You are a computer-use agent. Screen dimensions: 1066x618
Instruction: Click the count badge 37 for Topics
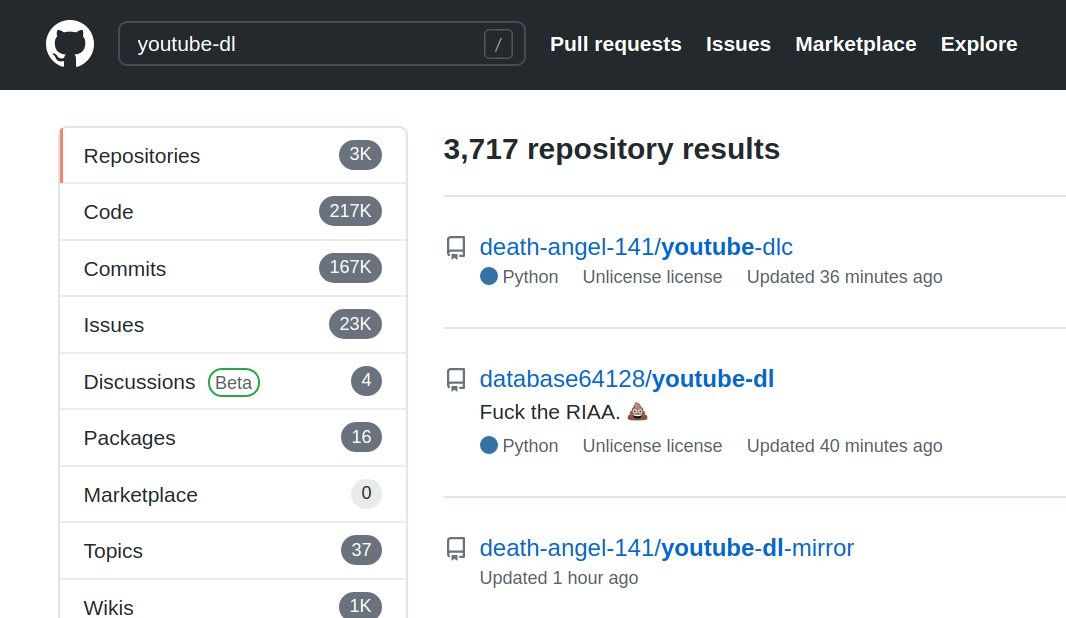coord(361,549)
